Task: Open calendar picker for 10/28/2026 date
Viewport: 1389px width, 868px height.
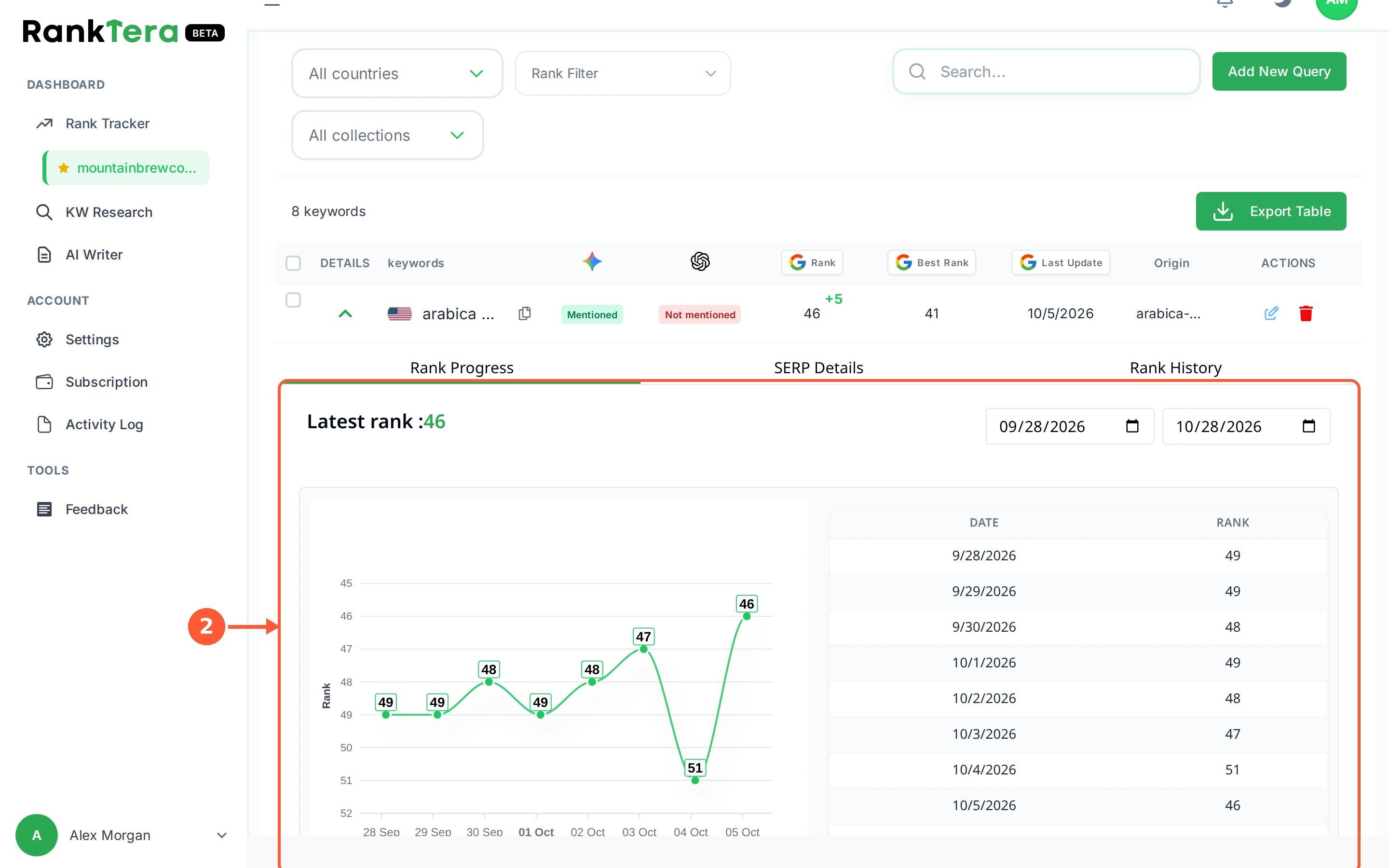Action: 1308,426
